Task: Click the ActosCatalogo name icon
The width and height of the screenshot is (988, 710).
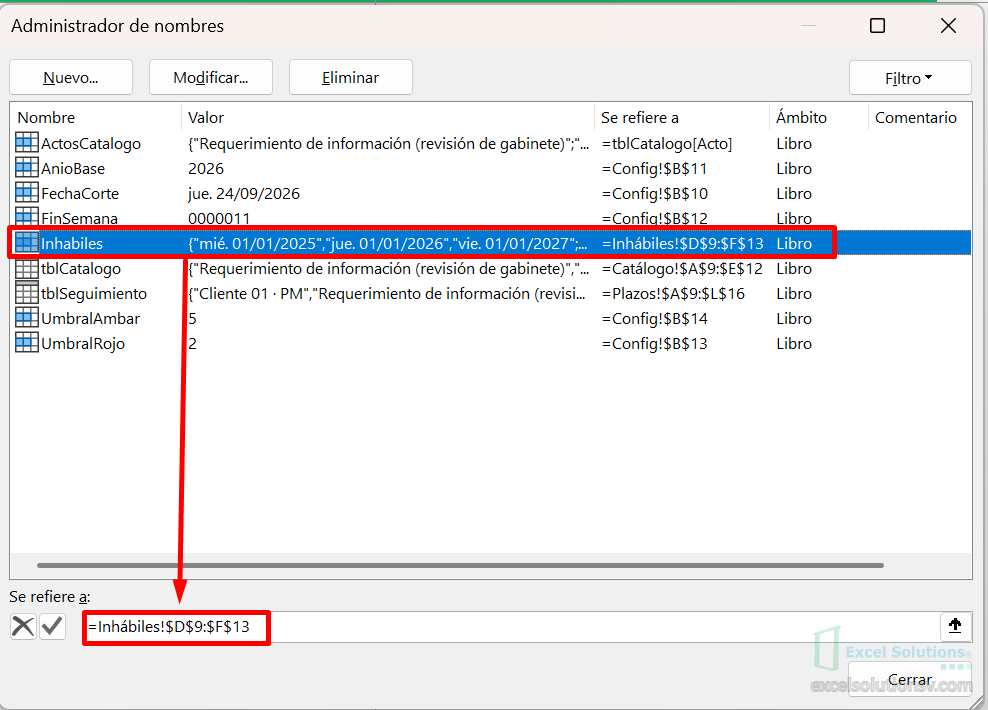Action: pos(26,143)
